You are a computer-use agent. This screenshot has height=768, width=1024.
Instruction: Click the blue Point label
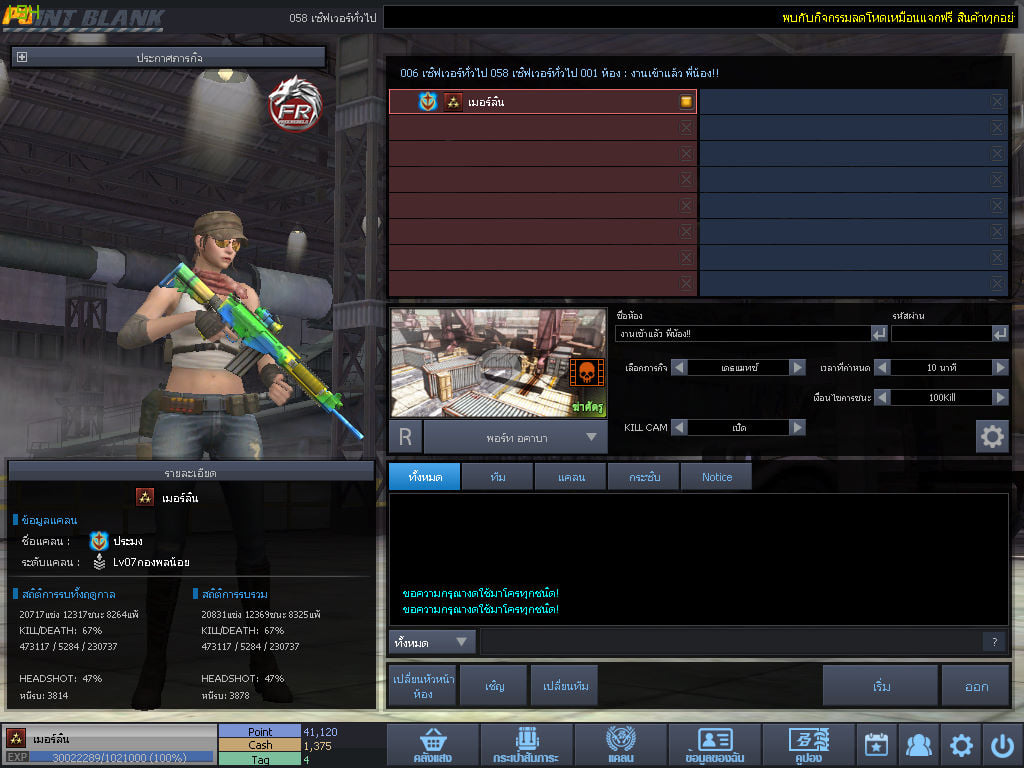coord(260,731)
